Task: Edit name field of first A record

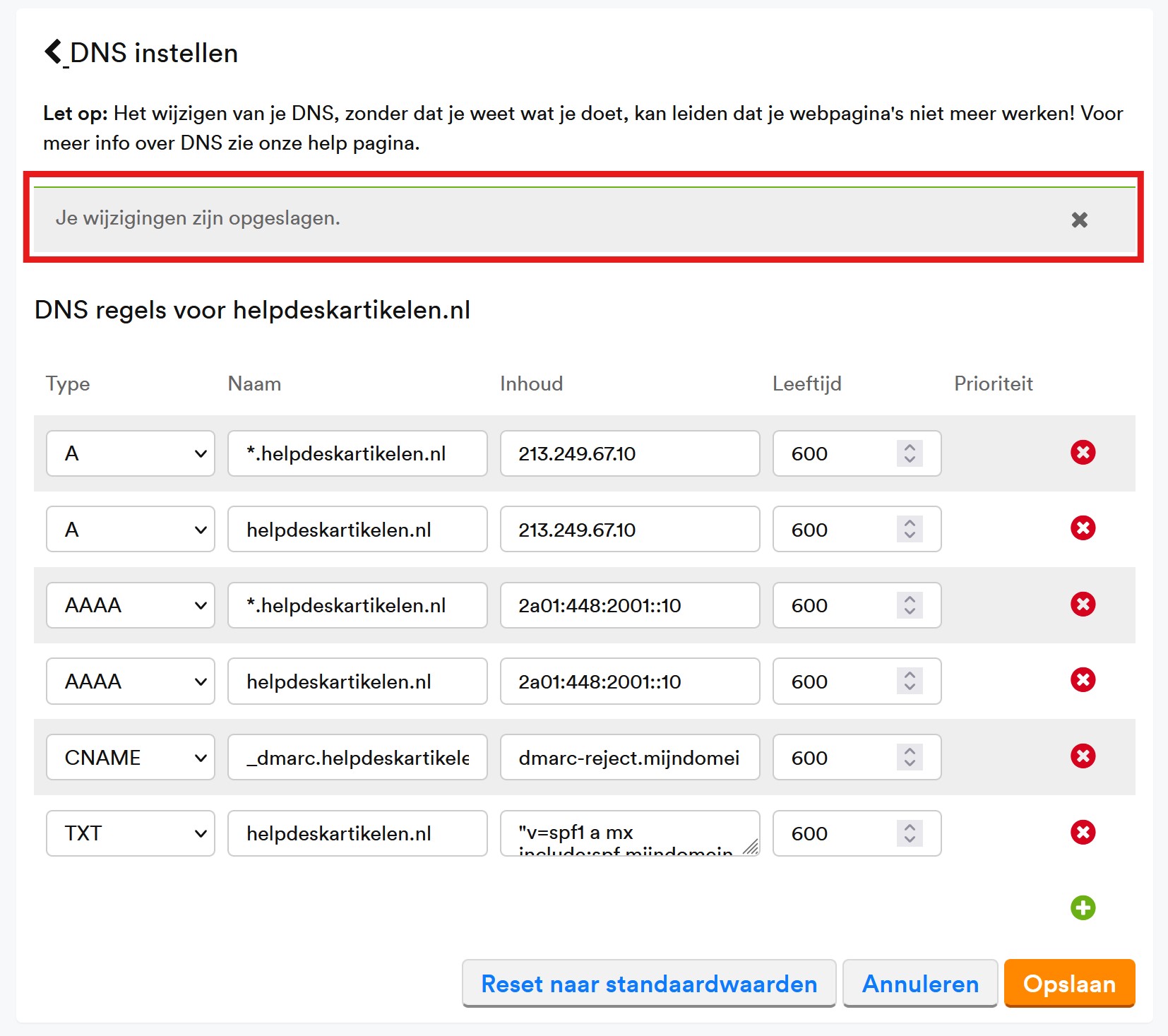Action: 357,453
